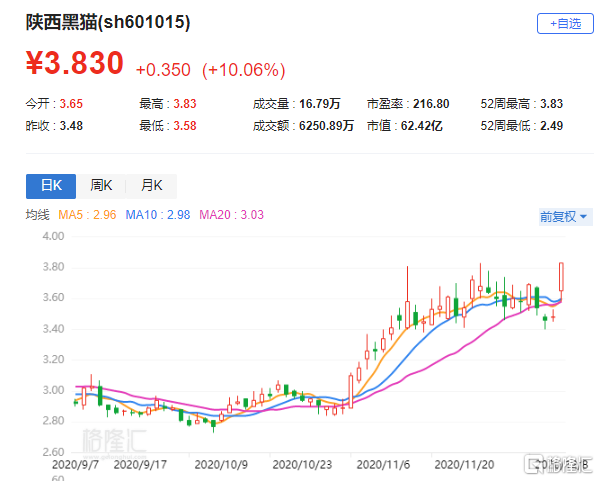This screenshot has height=481, width=599.
Task: Click the 2020/11/6 date axis label
Action: 383,465
